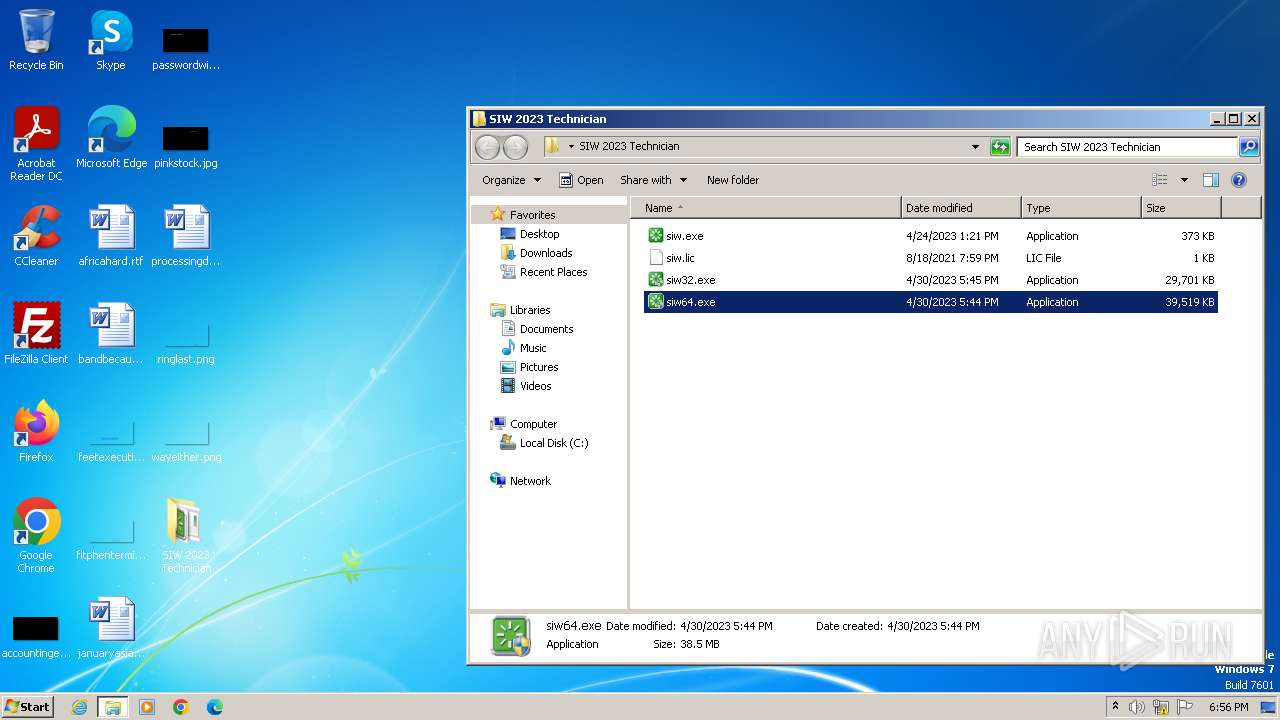Open the Share with dropdown

(654, 180)
